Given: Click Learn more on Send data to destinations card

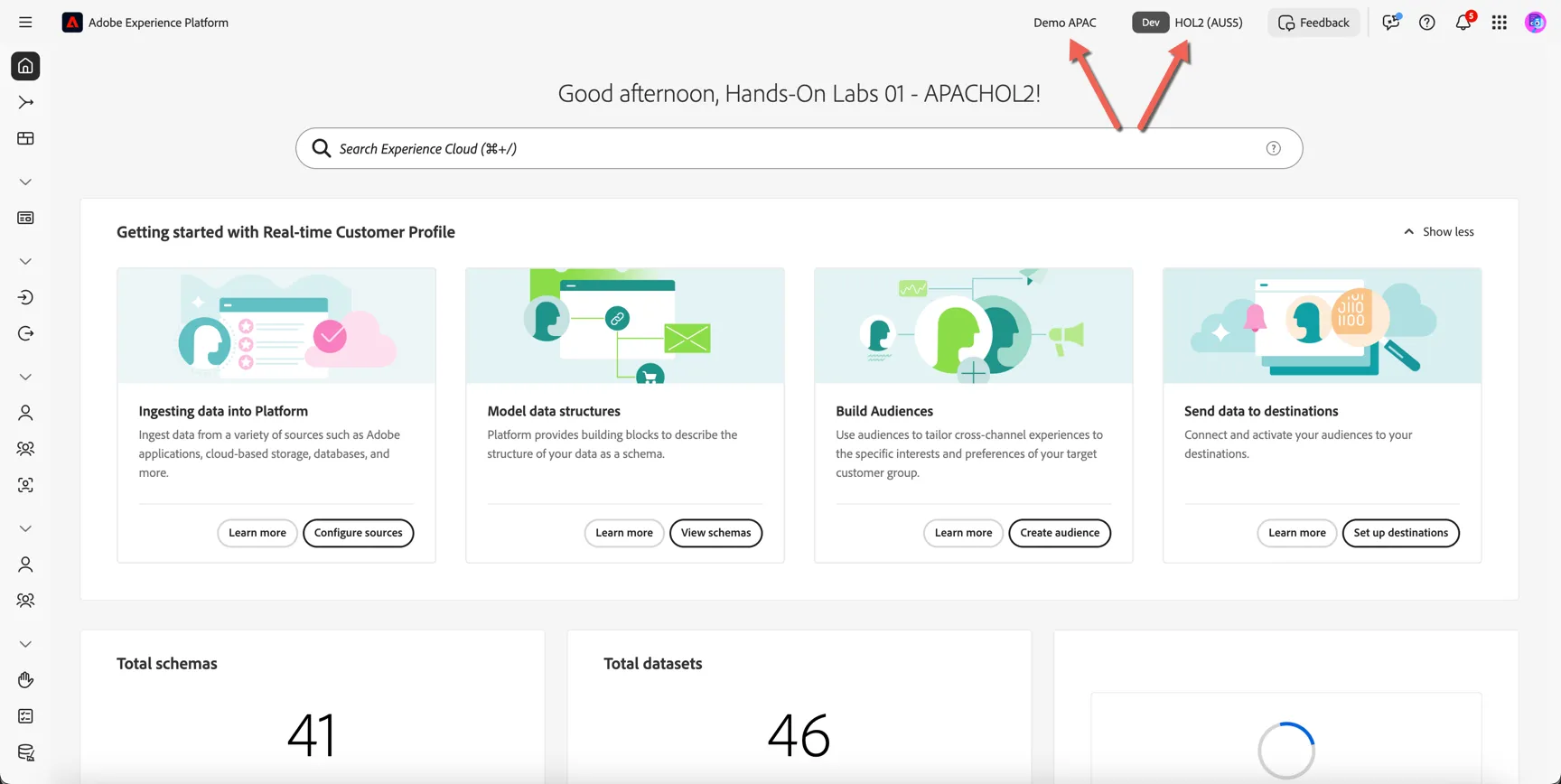Looking at the screenshot, I should (1297, 533).
